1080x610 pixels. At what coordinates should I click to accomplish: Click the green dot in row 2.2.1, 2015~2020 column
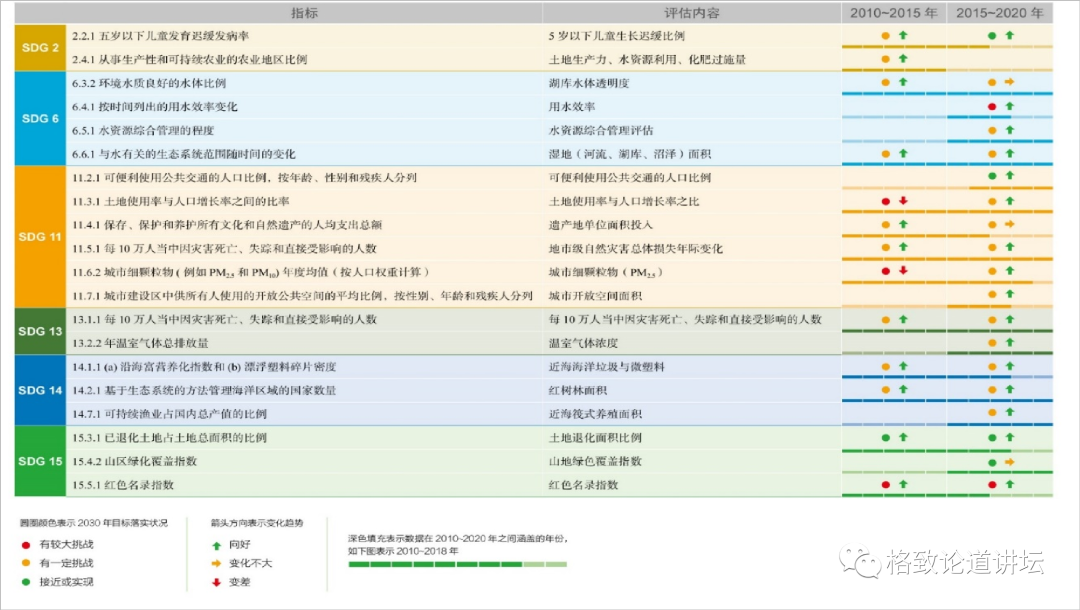[x=992, y=36]
